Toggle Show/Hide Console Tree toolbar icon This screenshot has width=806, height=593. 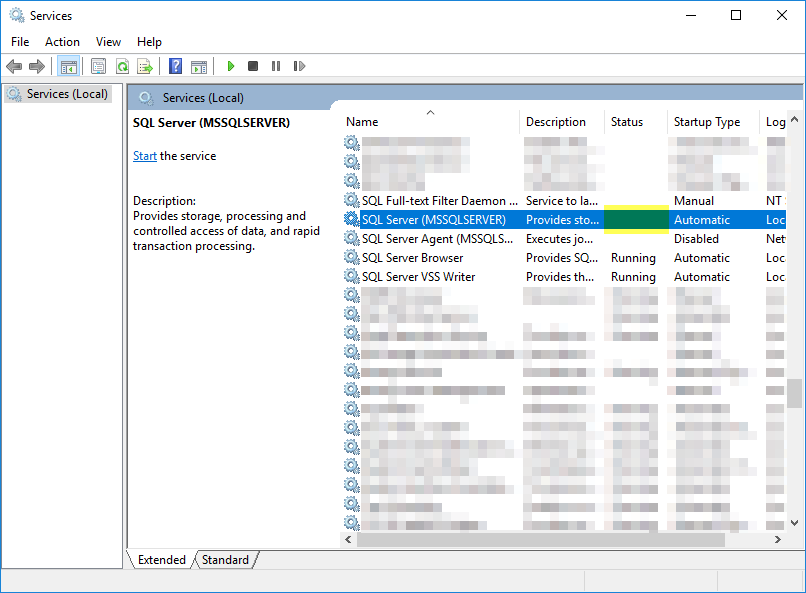click(x=68, y=66)
